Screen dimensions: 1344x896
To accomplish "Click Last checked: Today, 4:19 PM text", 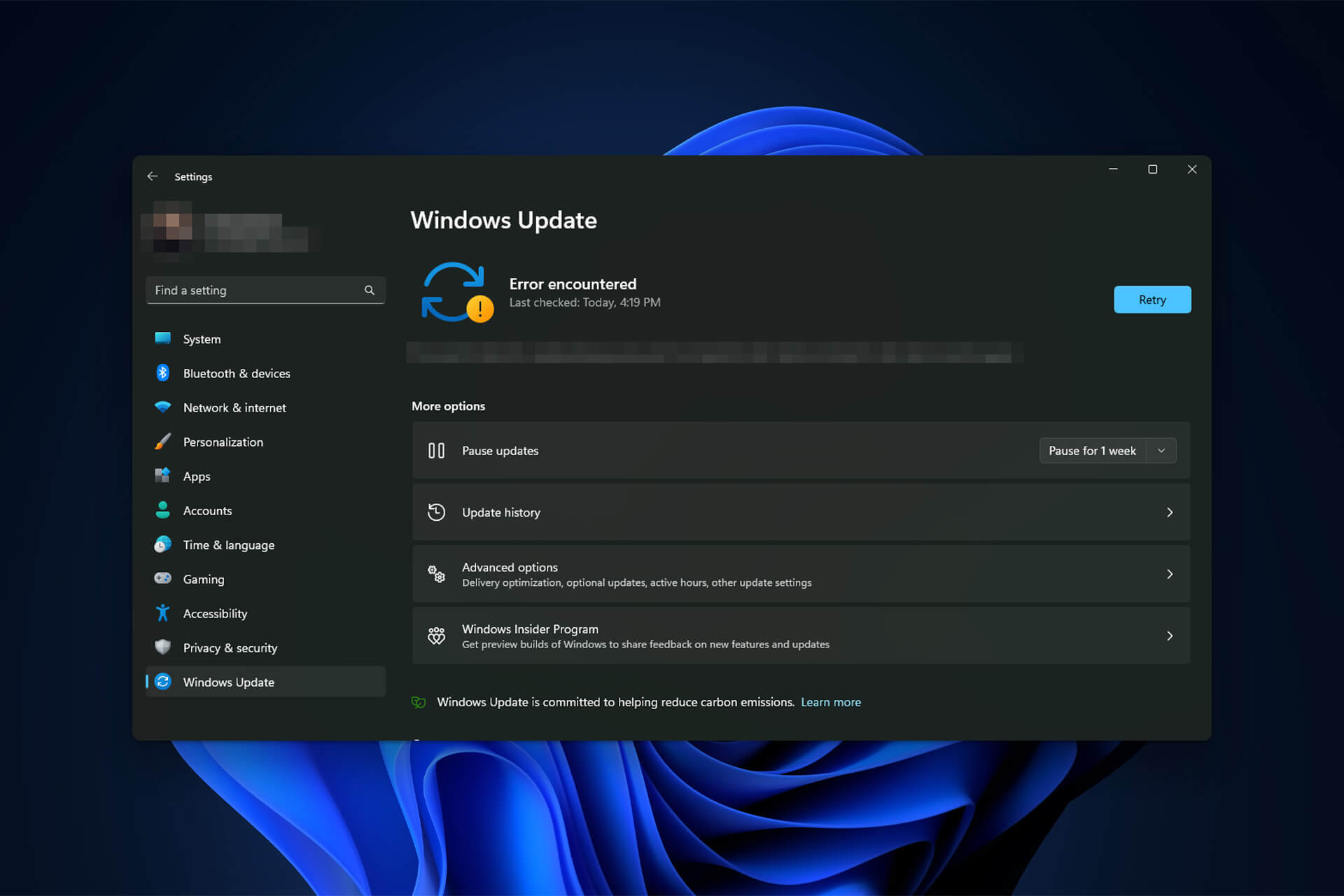I will (584, 302).
